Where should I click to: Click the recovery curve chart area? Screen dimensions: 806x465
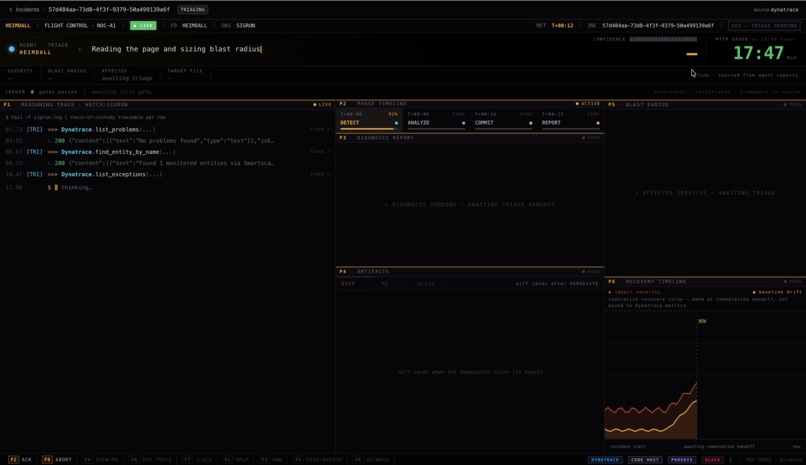pyautogui.click(x=703, y=375)
